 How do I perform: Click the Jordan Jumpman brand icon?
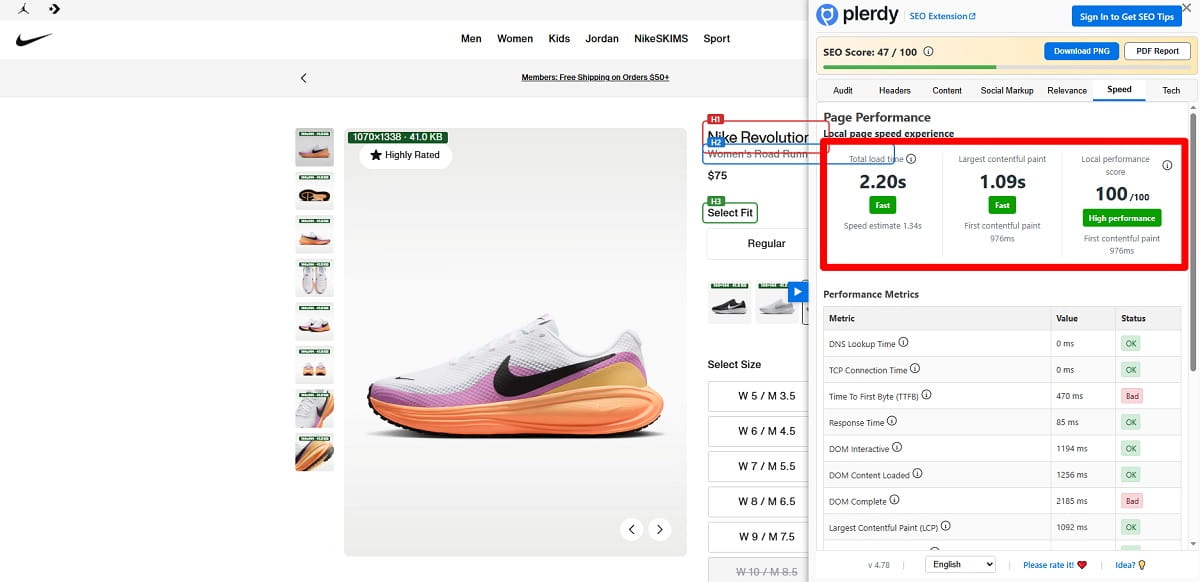(23, 9)
